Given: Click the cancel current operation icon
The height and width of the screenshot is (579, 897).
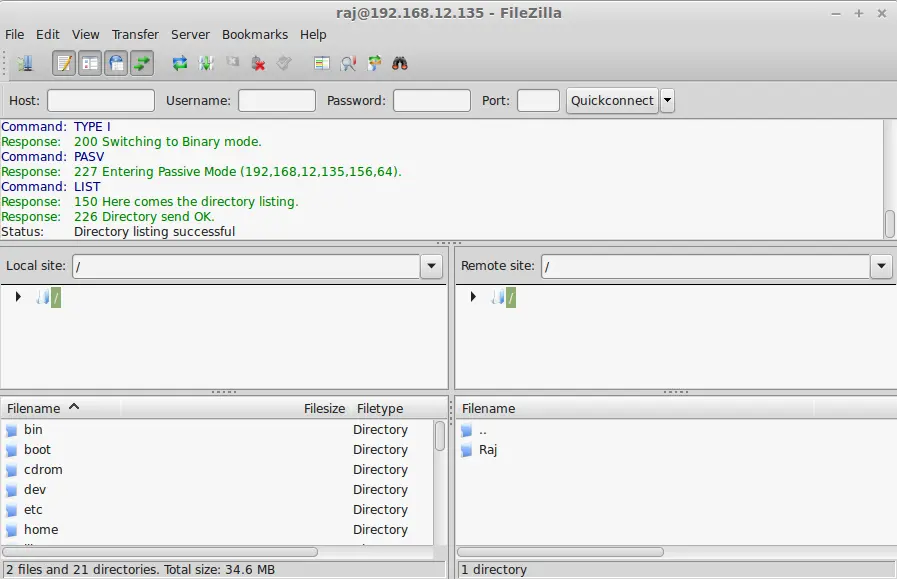Looking at the screenshot, I should point(232,61).
